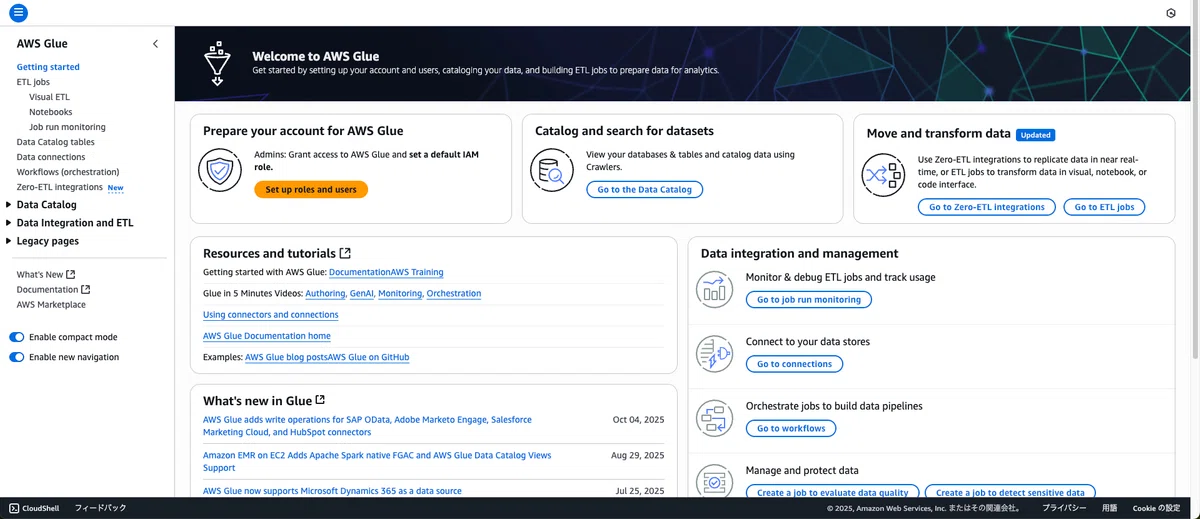Click Create a job to detect sensitive data
Viewport: 1200px width, 519px height.
(x=1010, y=492)
